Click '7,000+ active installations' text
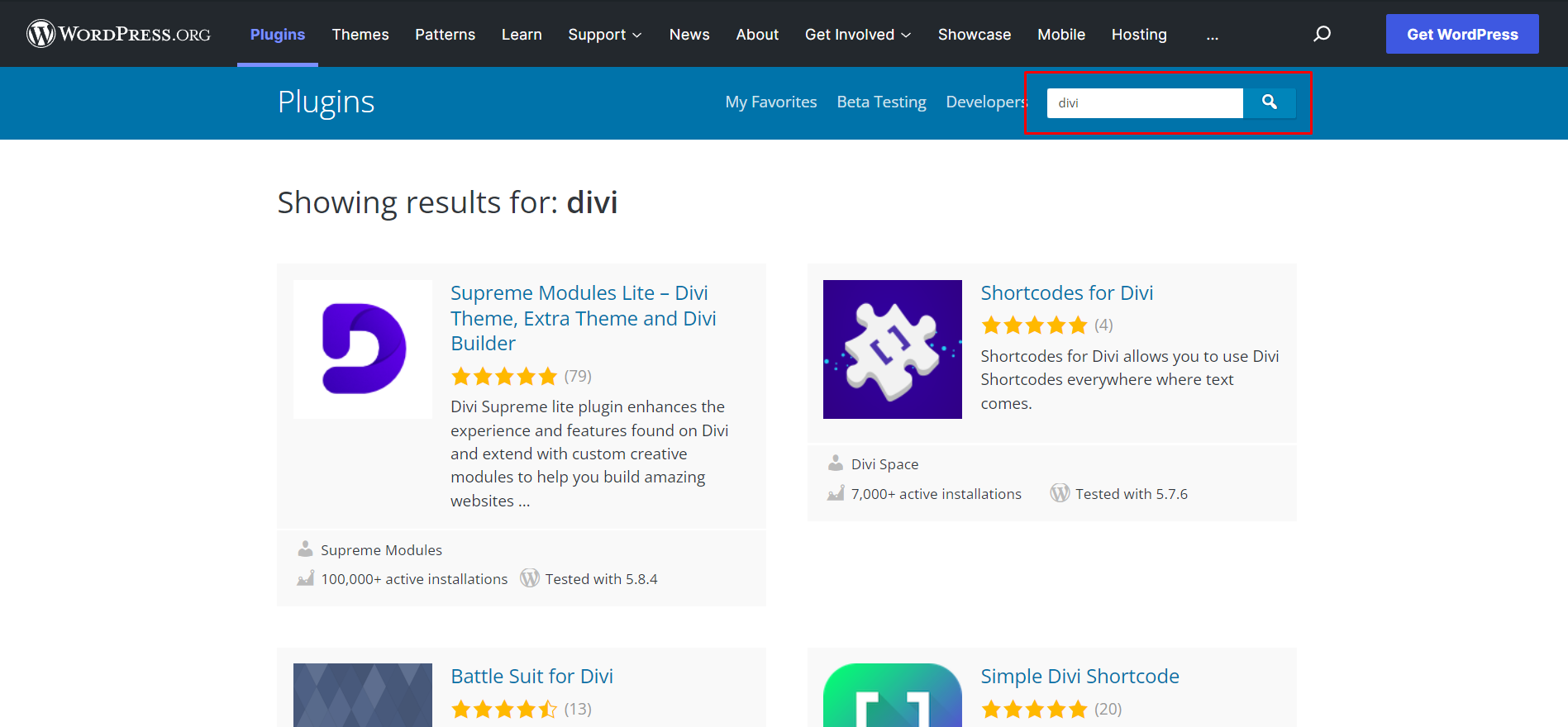This screenshot has width=1568, height=727. point(937,494)
